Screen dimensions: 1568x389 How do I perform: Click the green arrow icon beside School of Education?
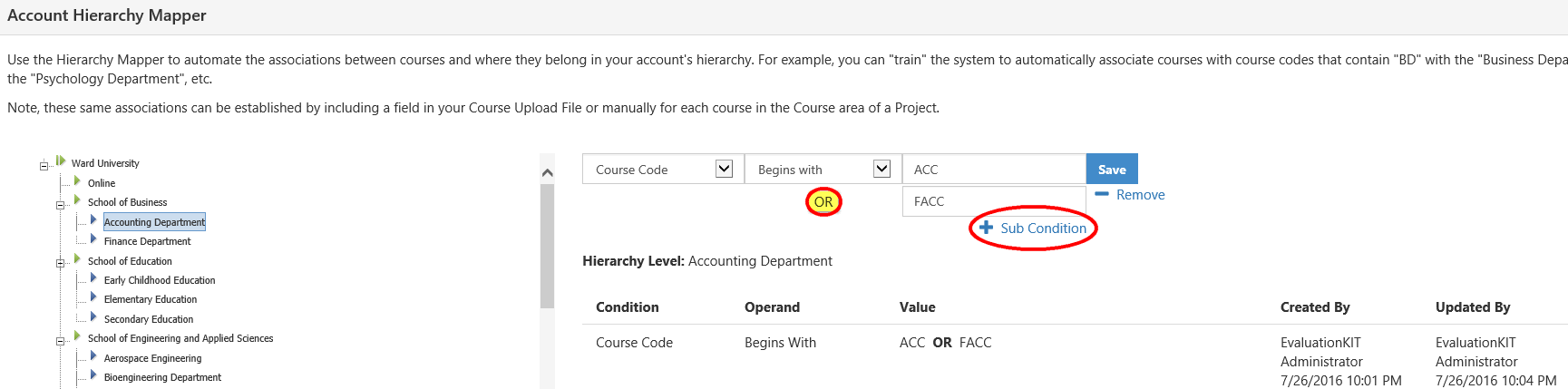(x=78, y=259)
